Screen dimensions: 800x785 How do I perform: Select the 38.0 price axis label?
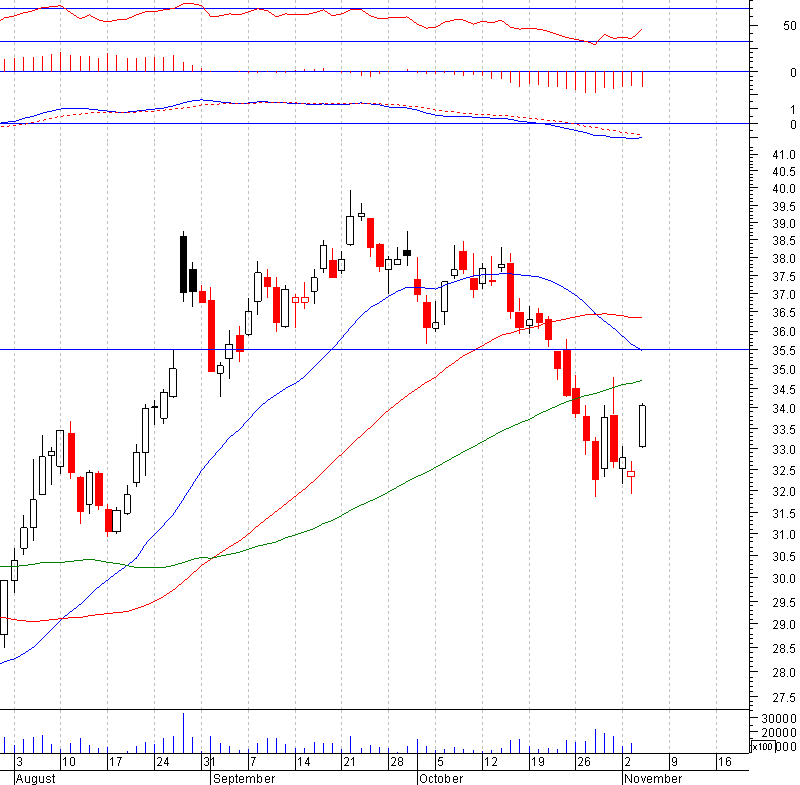784,259
